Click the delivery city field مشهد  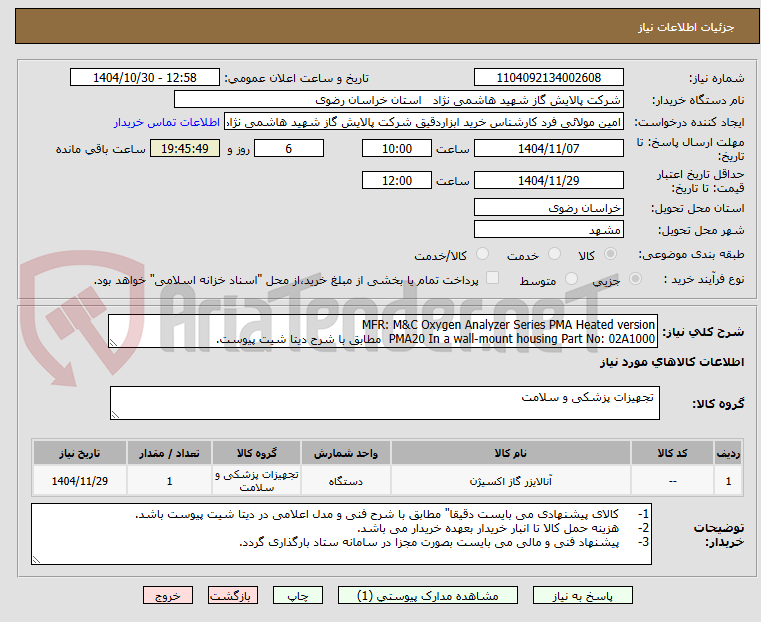548,229
